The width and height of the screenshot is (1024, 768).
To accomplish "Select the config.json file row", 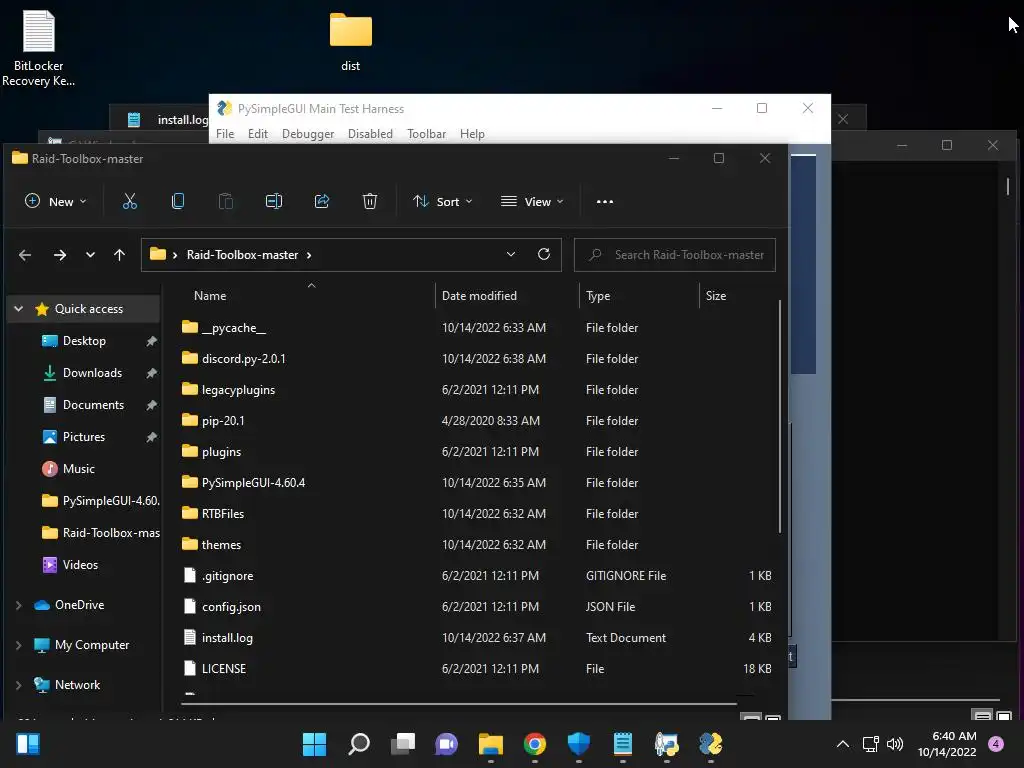I will click(x=476, y=607).
